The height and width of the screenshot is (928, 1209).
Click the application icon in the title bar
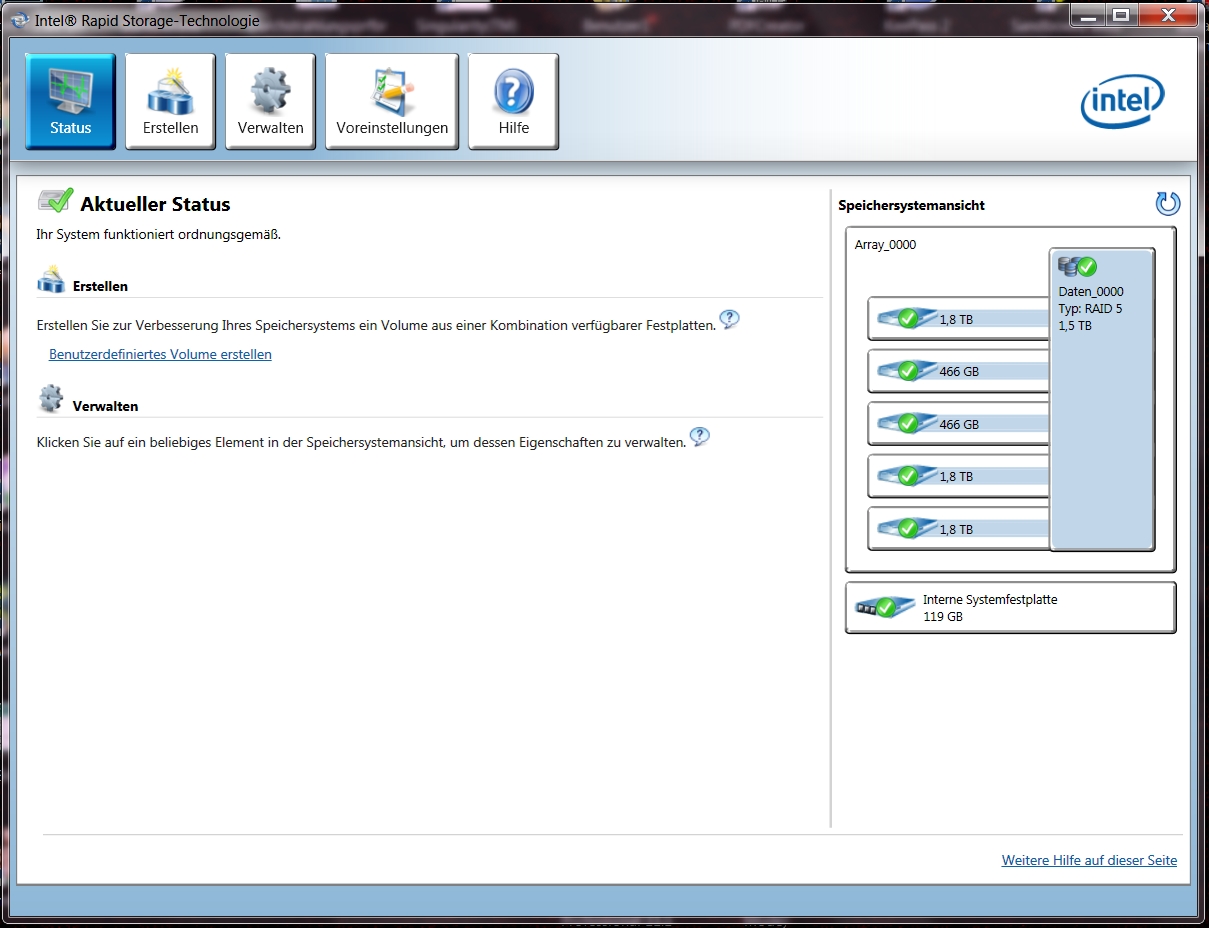click(19, 20)
